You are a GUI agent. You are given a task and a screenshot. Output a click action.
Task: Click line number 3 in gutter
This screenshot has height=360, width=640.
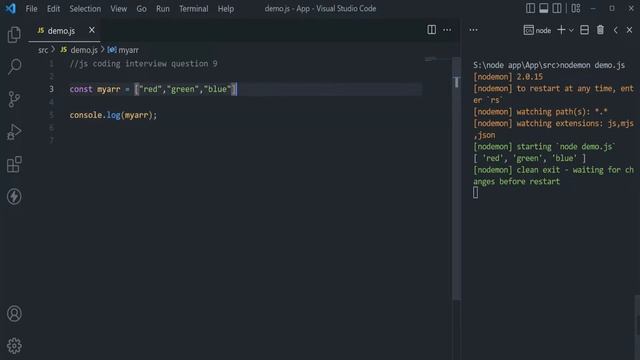[51, 89]
